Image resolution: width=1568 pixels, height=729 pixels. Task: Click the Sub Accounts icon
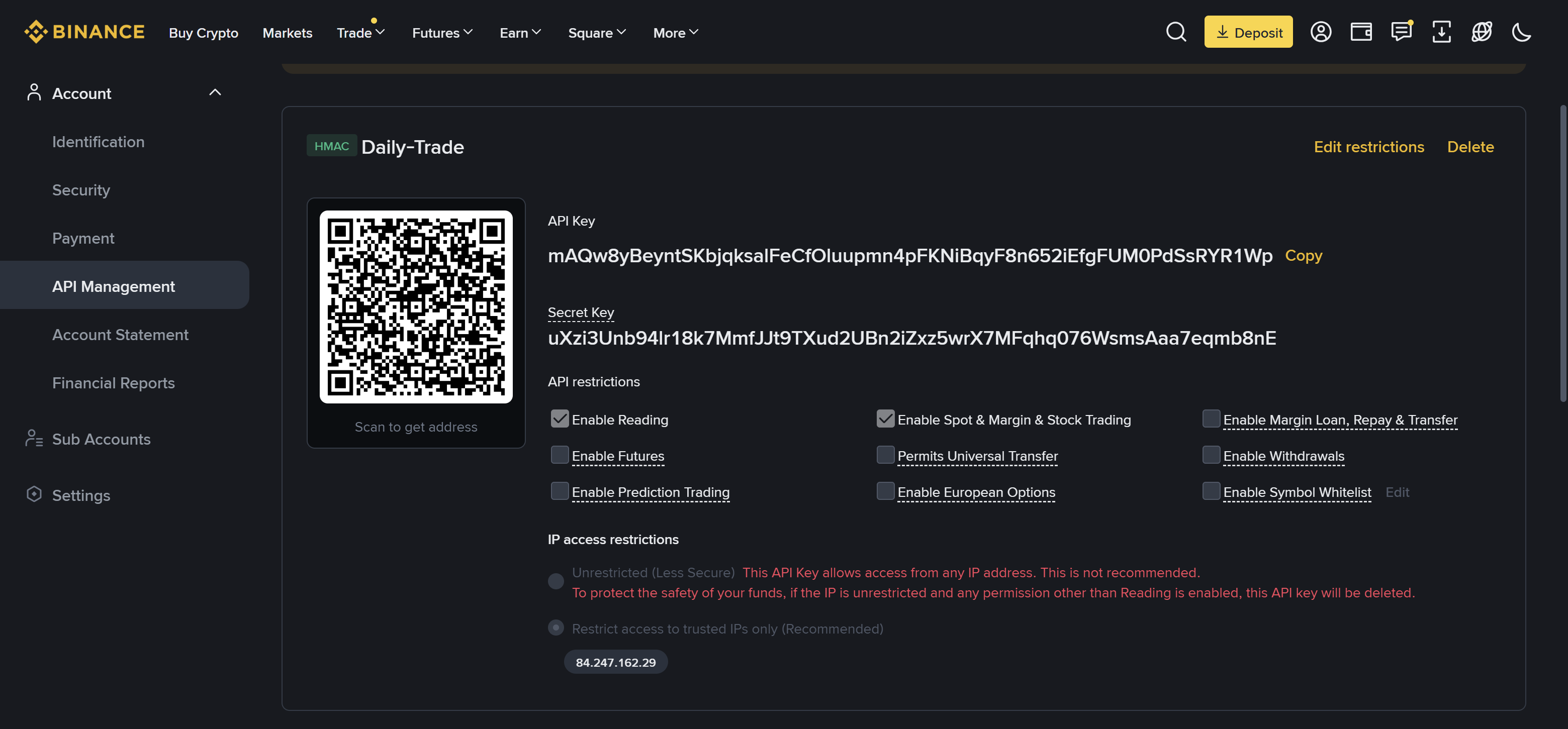pyautogui.click(x=34, y=438)
